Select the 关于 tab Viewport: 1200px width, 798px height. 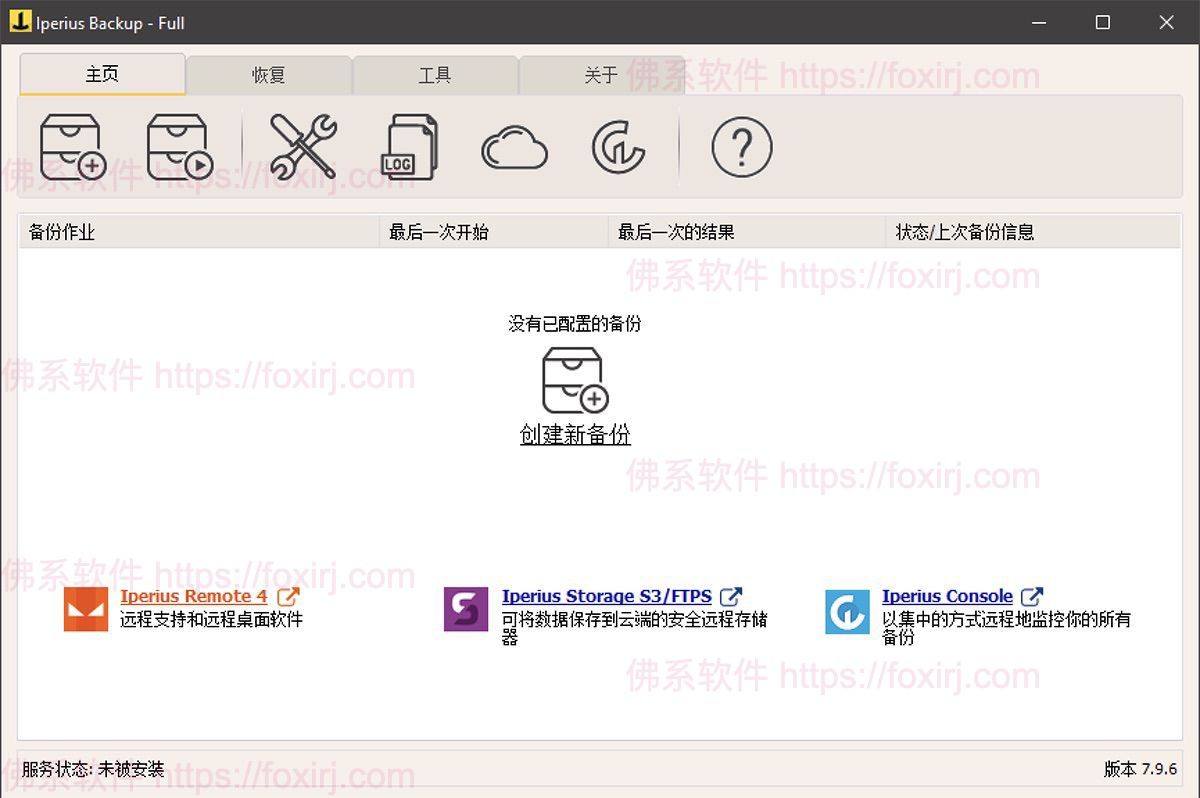[603, 74]
